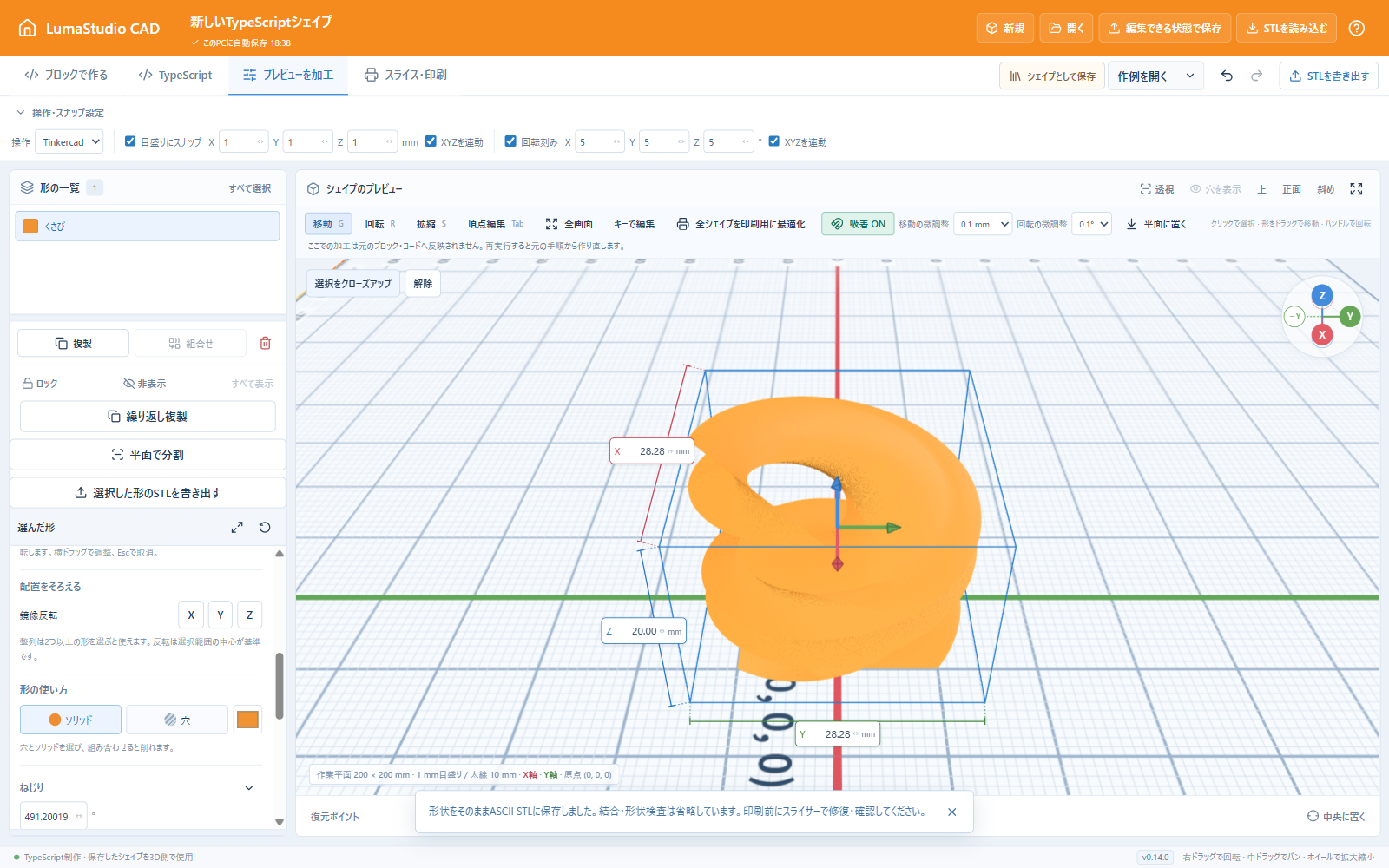Delete selected shape with trash icon
Image resolution: width=1389 pixels, height=868 pixels.
(266, 343)
